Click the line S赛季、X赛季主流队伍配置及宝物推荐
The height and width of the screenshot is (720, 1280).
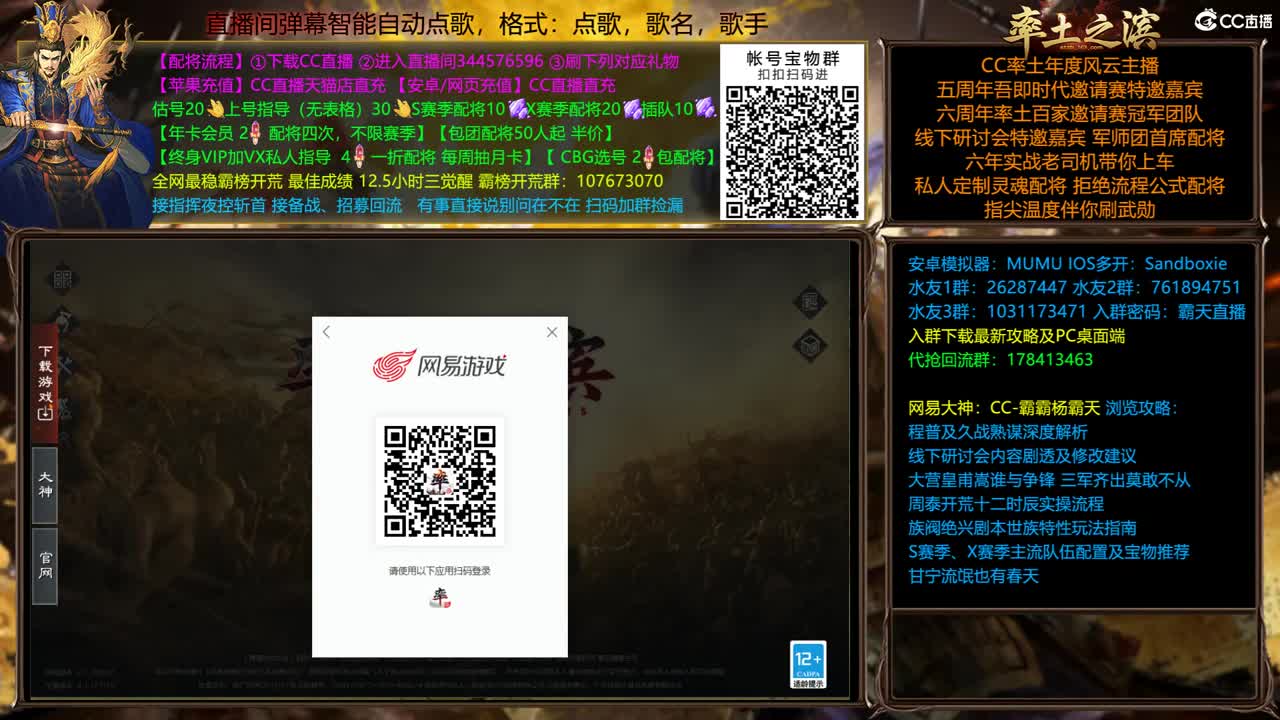coord(1048,552)
